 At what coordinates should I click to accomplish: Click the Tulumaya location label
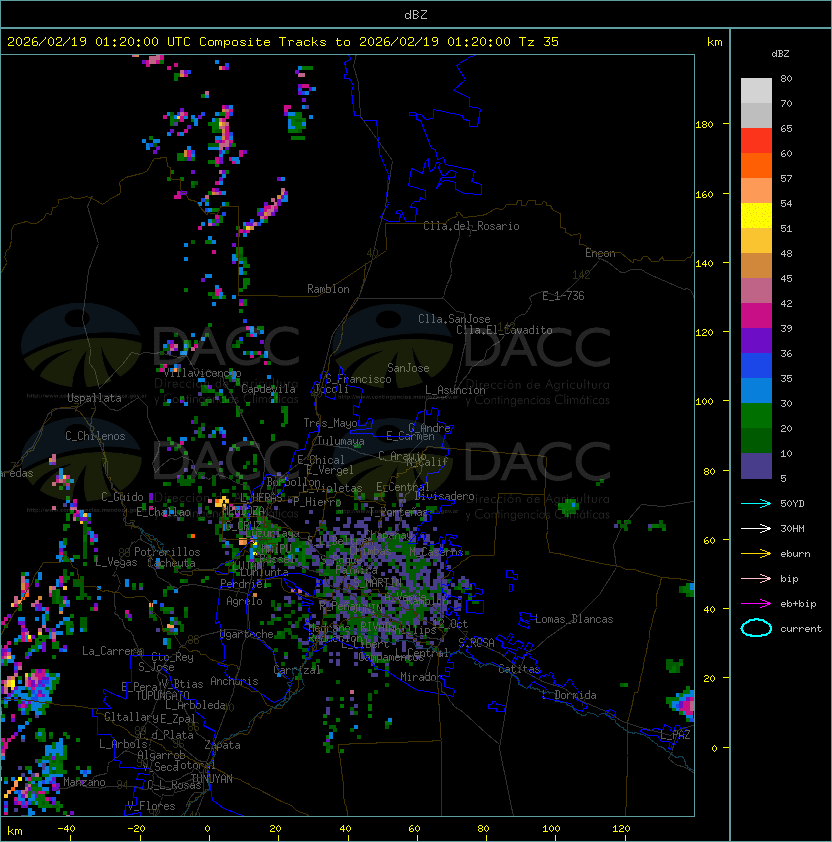[x=341, y=441]
